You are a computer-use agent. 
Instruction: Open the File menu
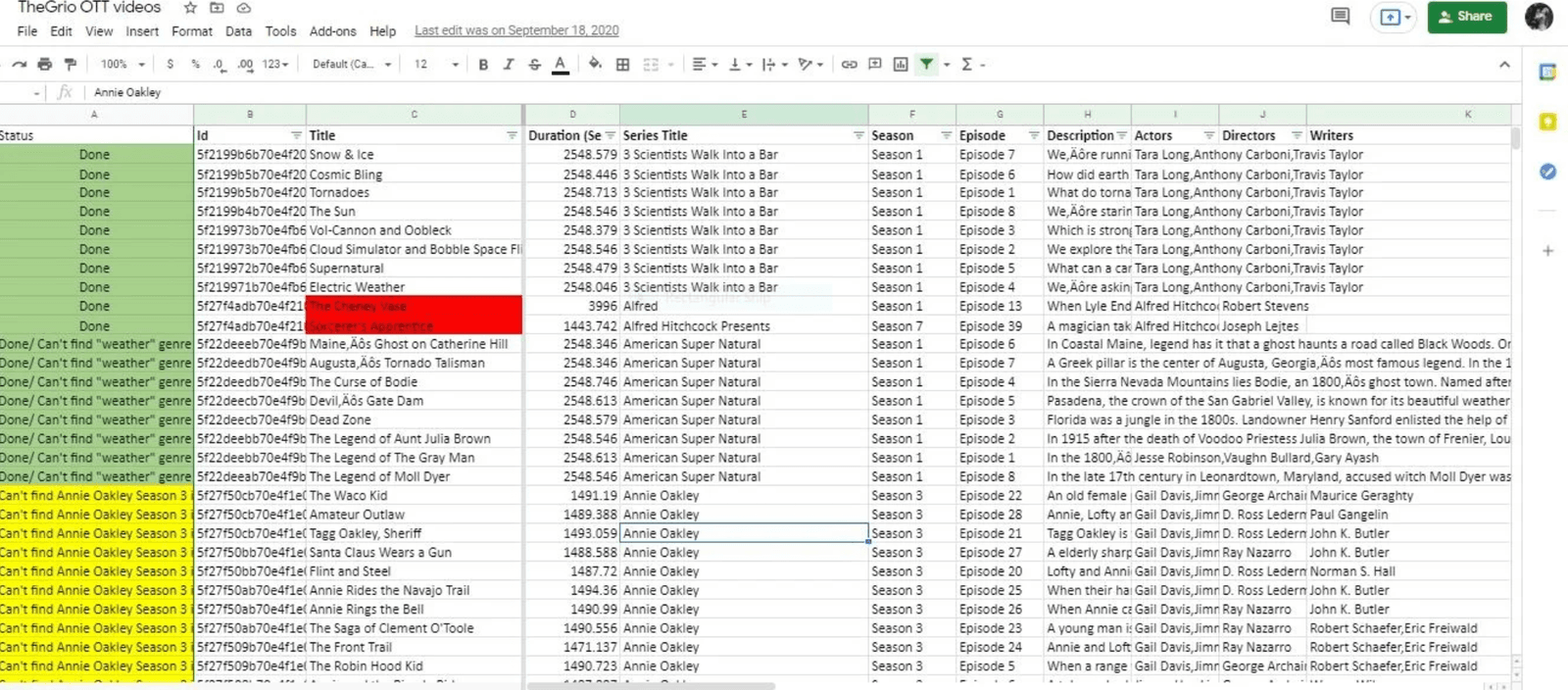(27, 31)
